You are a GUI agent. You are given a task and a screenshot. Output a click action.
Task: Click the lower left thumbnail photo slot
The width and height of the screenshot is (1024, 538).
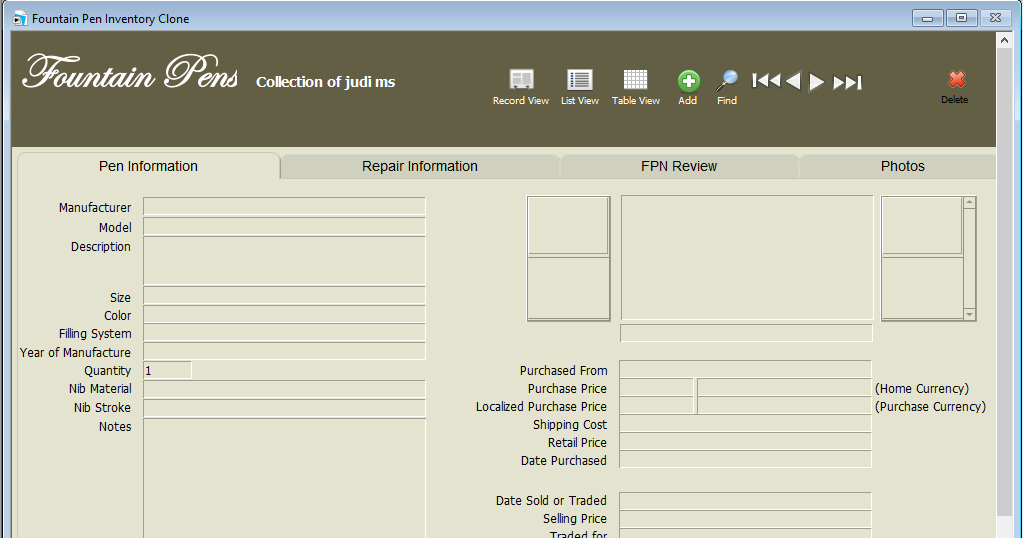tap(568, 288)
